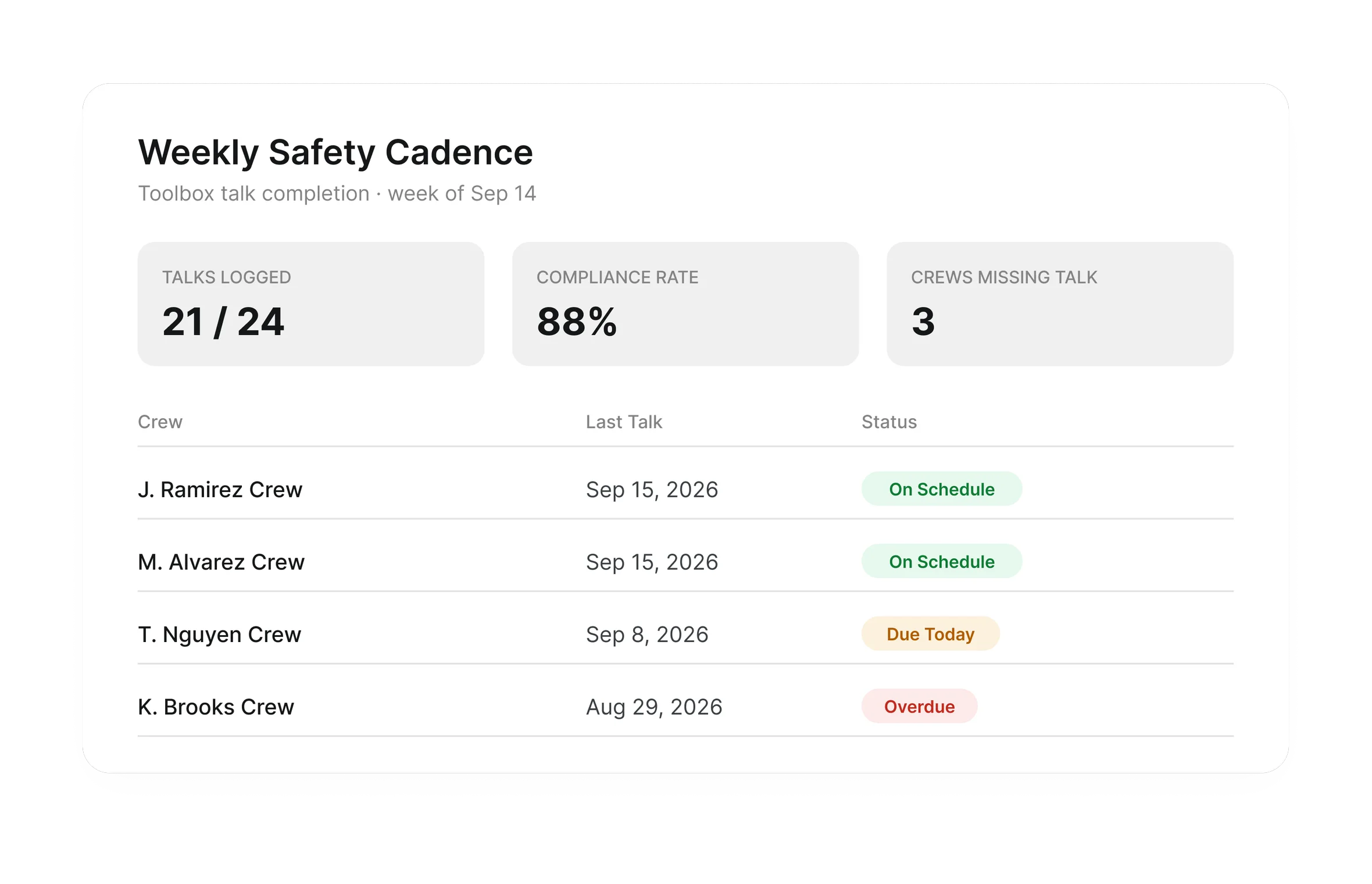Screen dimensions: 1372x884
Task: Sort by the Status column header
Action: (x=889, y=422)
